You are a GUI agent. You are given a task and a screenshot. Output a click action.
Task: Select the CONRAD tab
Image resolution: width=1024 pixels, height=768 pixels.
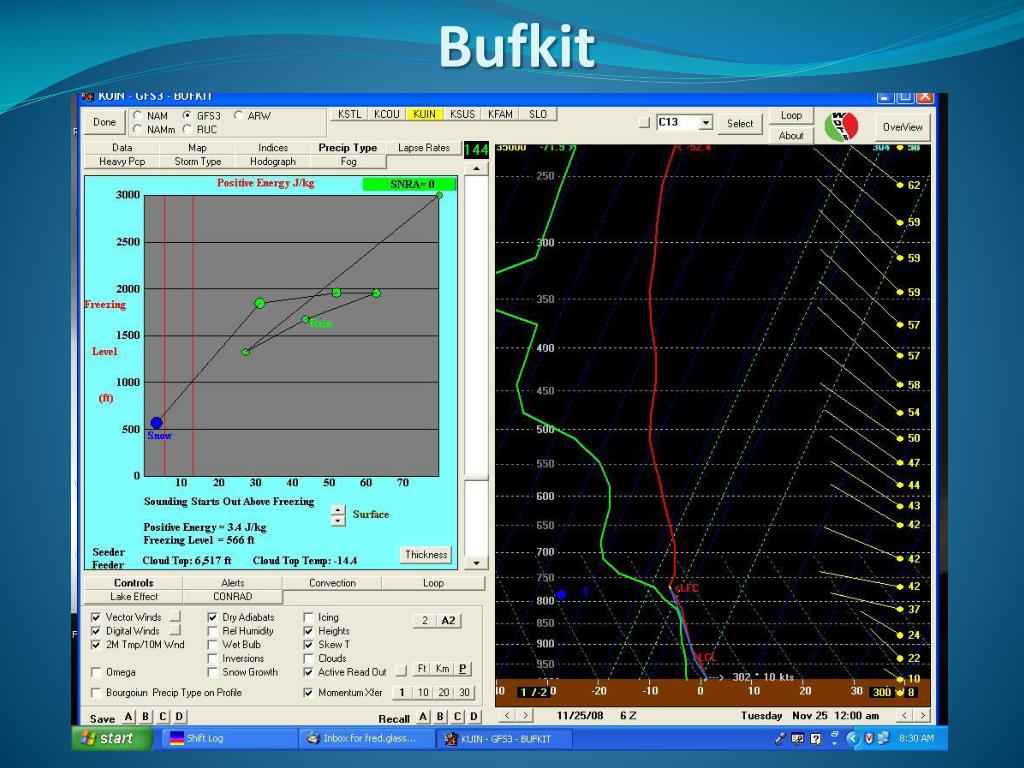232,596
